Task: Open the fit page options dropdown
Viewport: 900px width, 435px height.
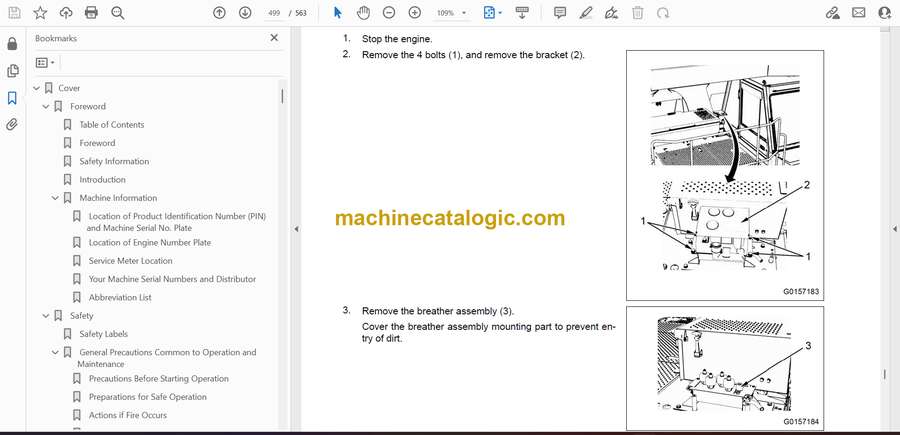Action: click(492, 13)
